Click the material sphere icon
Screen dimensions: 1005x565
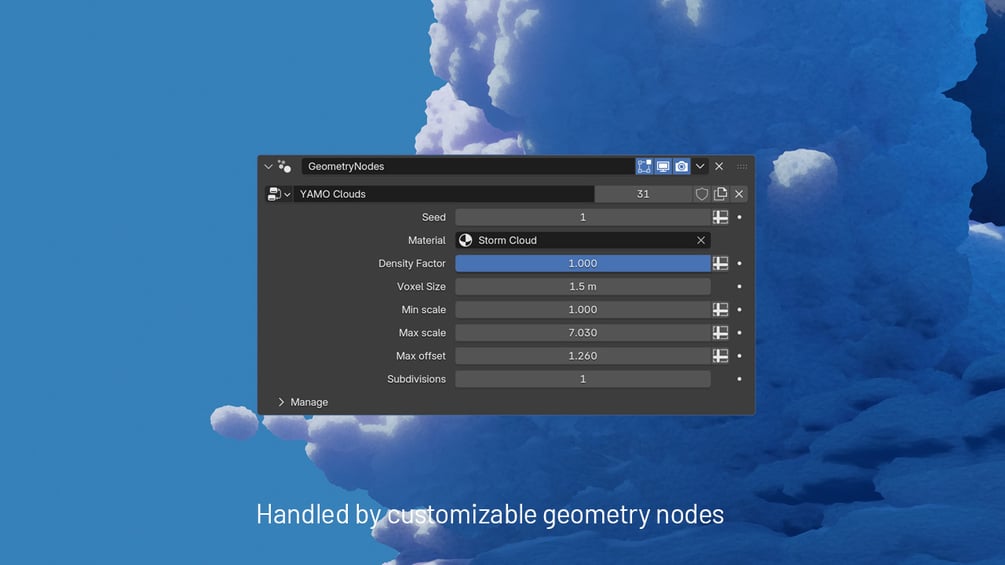pyautogui.click(x=465, y=240)
